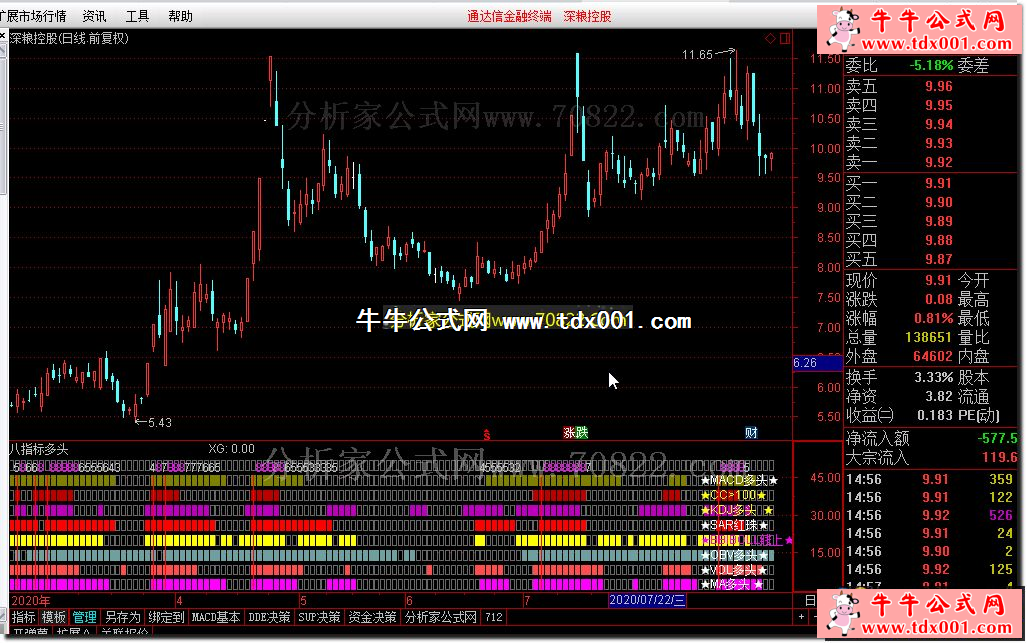
Task: Click the 另存为 button
Action: click(x=122, y=617)
